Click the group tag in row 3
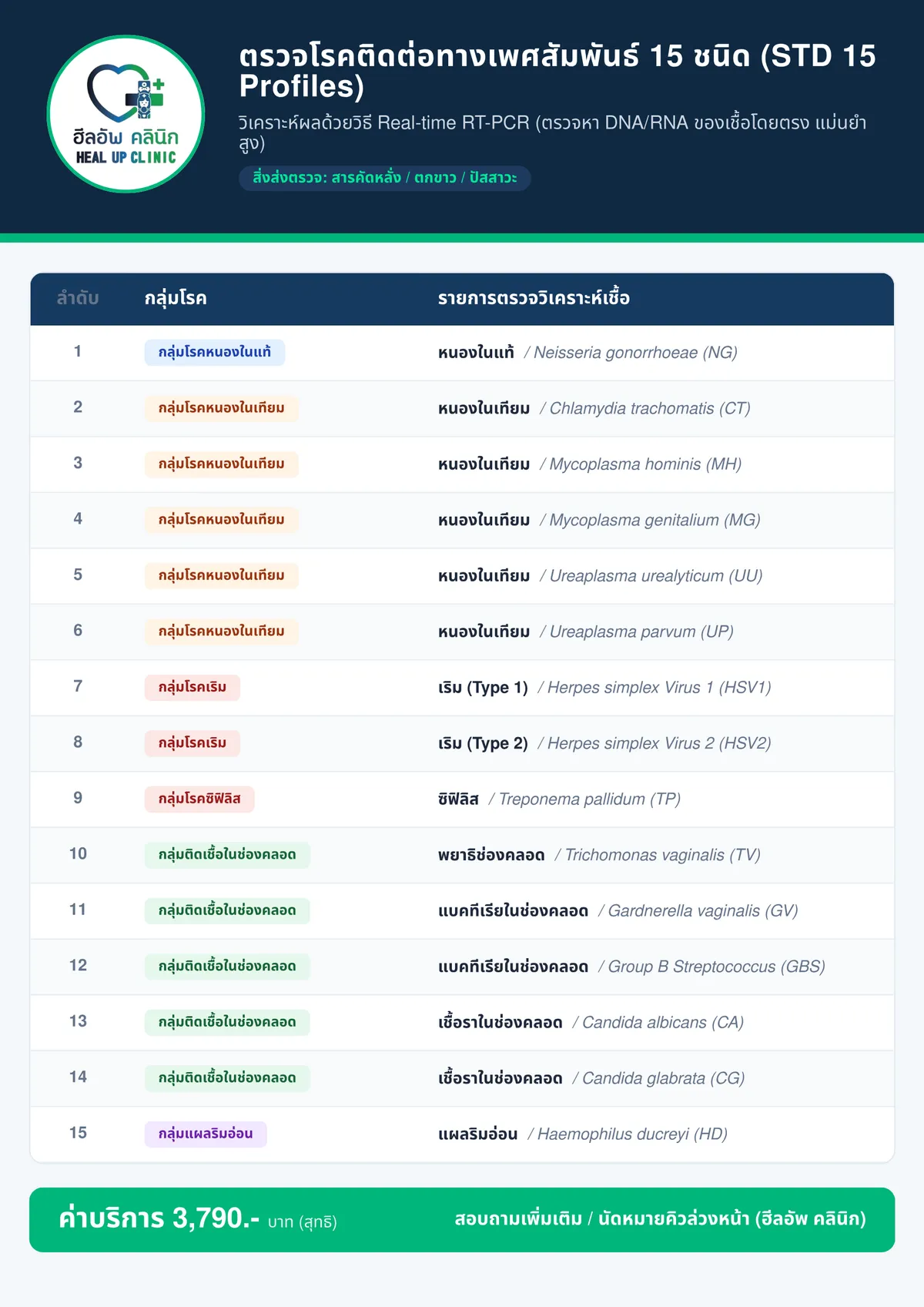This screenshot has width=924, height=1307. click(222, 464)
